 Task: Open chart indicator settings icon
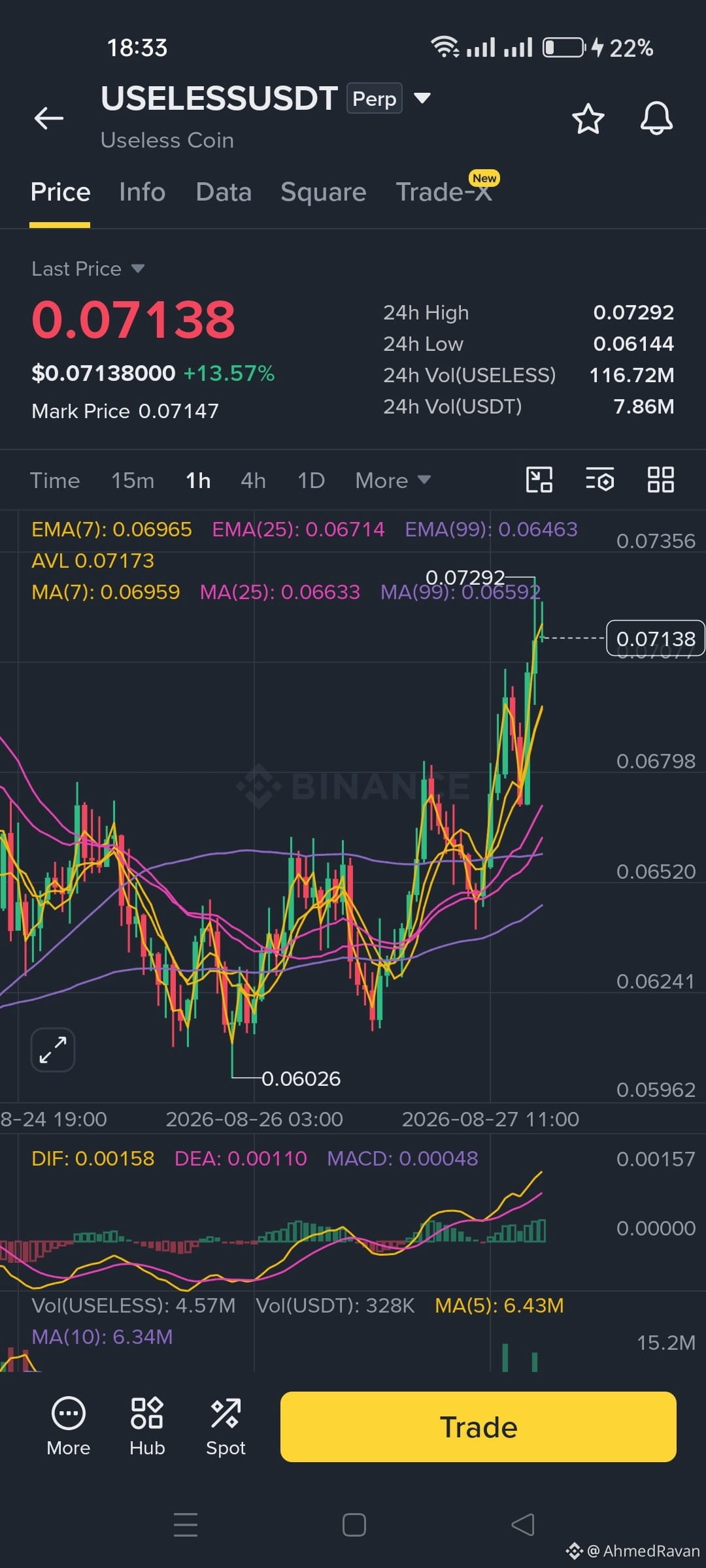coord(599,480)
